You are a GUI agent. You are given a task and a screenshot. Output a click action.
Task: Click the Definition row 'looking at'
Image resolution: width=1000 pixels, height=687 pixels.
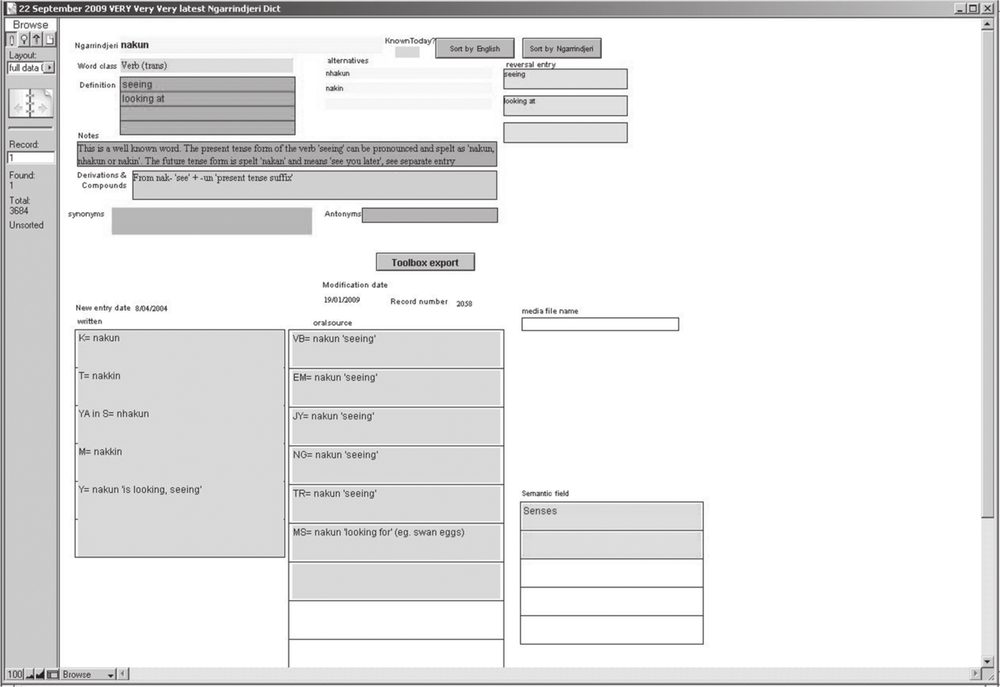(207, 99)
